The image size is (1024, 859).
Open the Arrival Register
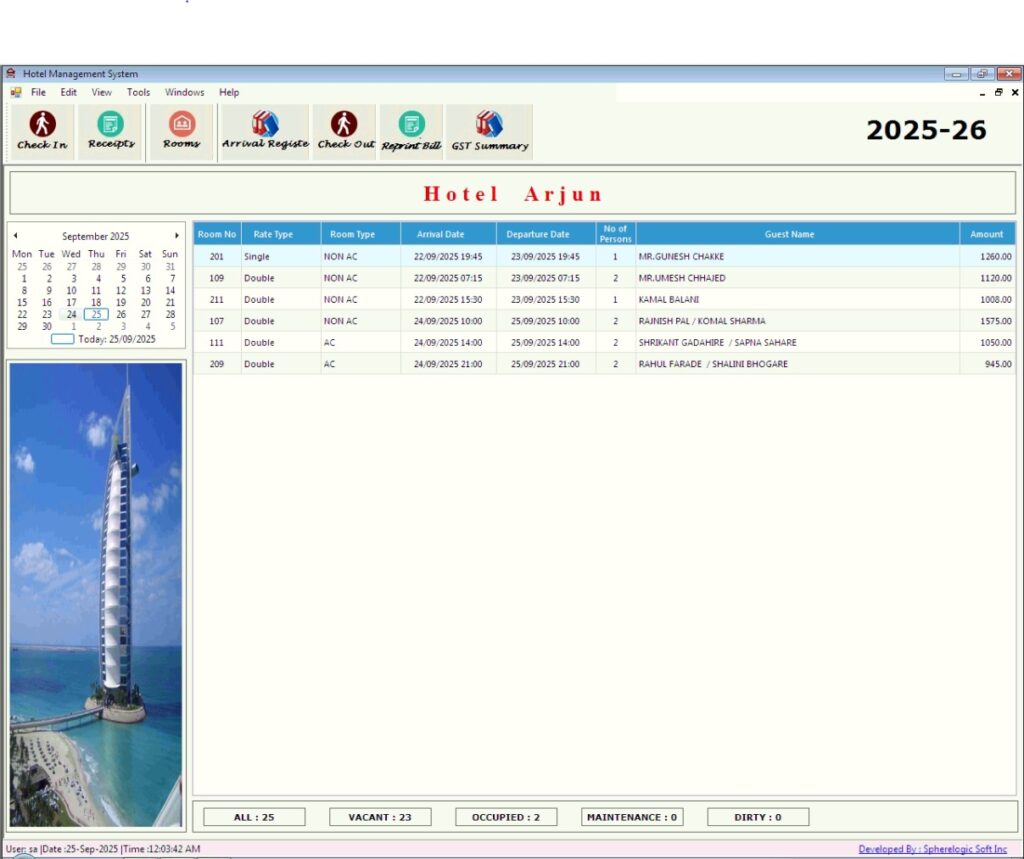coord(263,131)
